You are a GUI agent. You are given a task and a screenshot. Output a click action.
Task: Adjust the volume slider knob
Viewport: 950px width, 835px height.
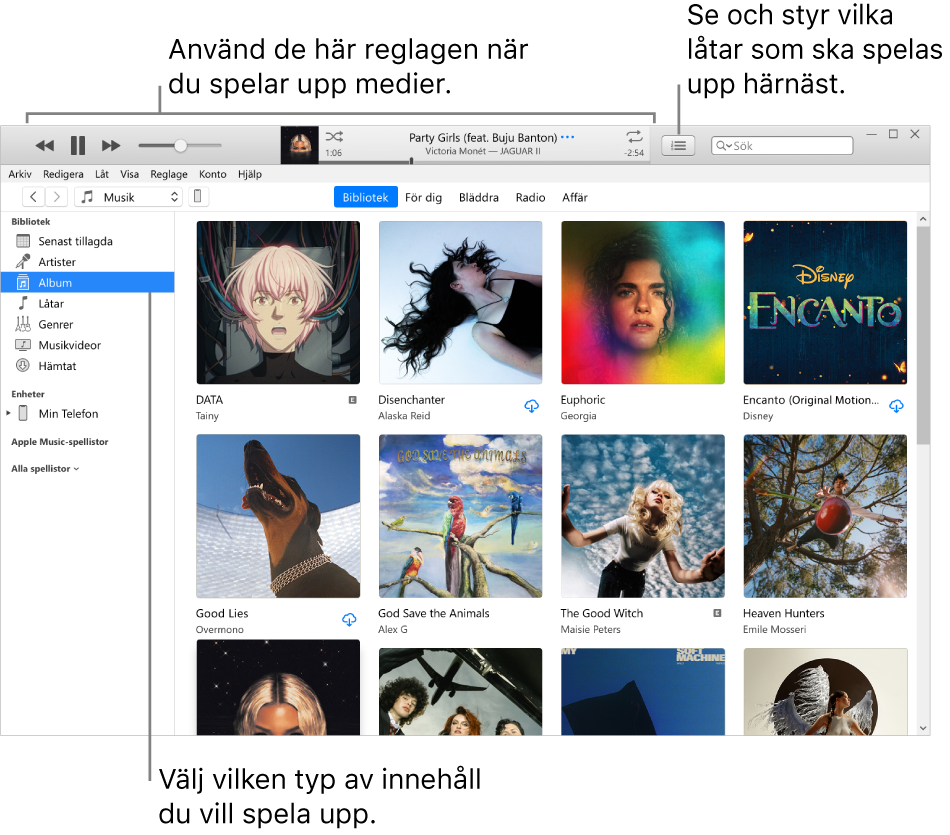click(180, 145)
